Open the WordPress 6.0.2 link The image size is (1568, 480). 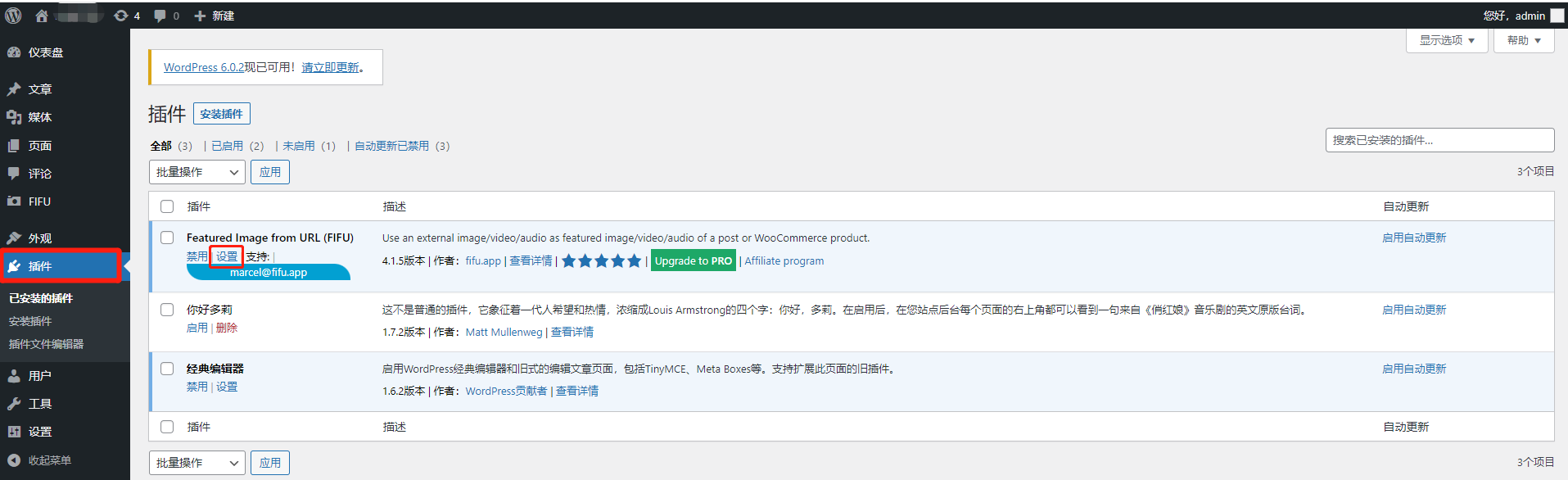click(x=204, y=67)
